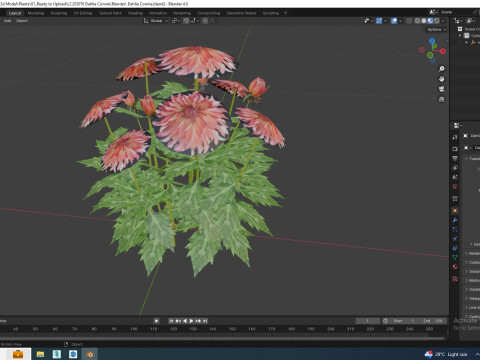This screenshot has width=480, height=360.
Task: Enable material preview shading mode
Action: click(x=430, y=21)
